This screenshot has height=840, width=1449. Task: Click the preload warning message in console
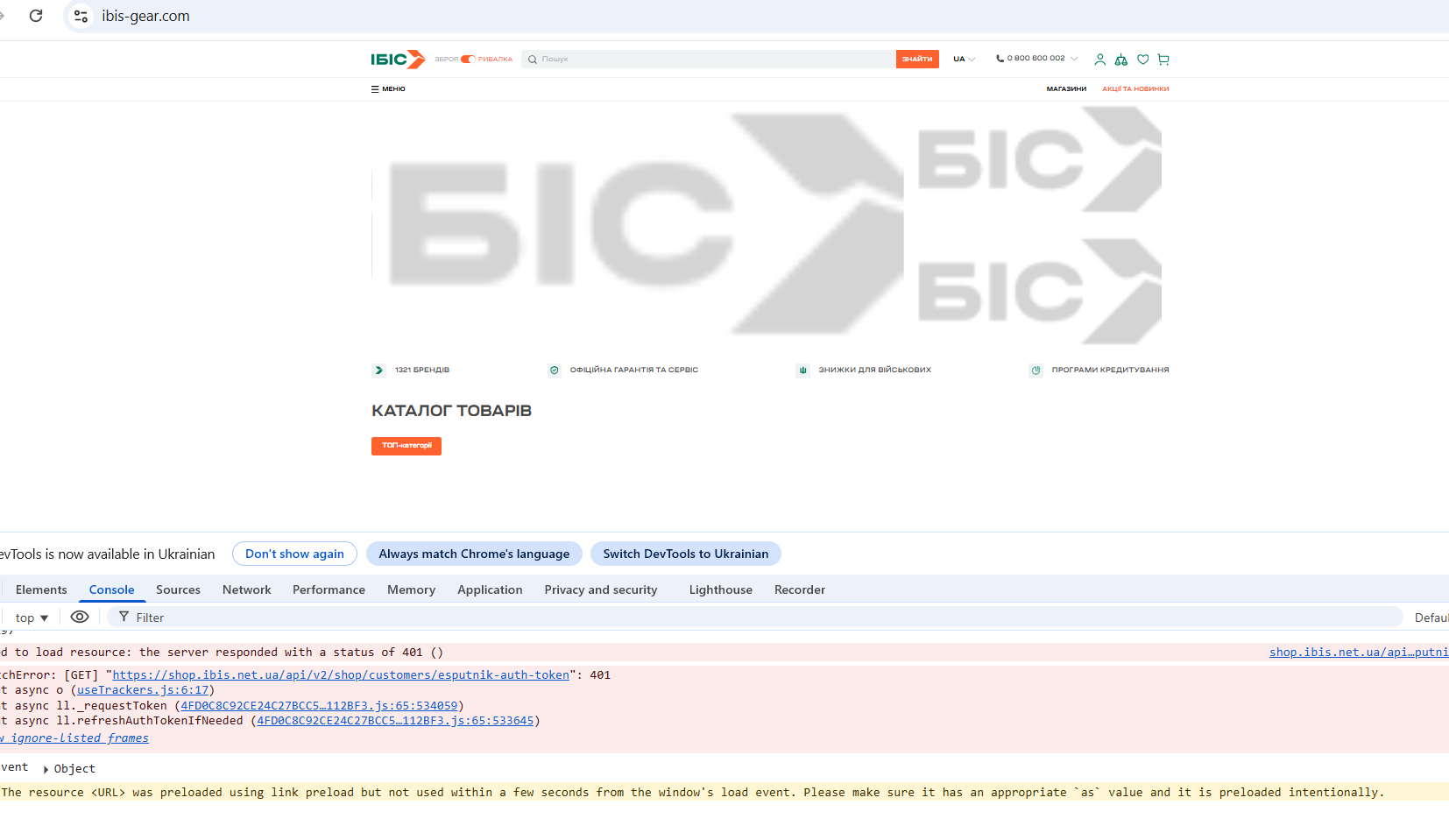[x=692, y=793]
